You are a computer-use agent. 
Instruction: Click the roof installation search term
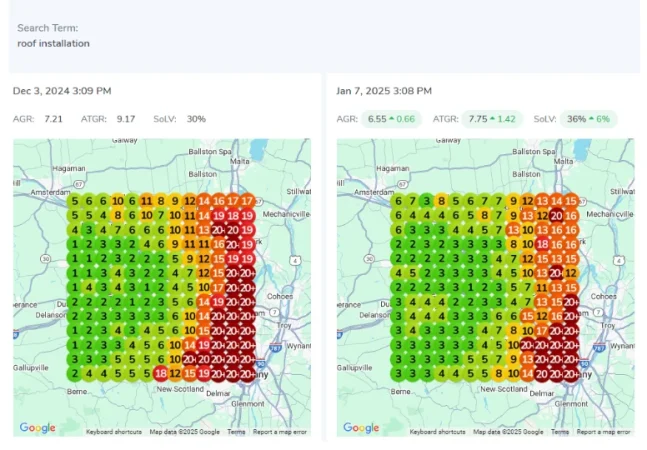pos(53,43)
